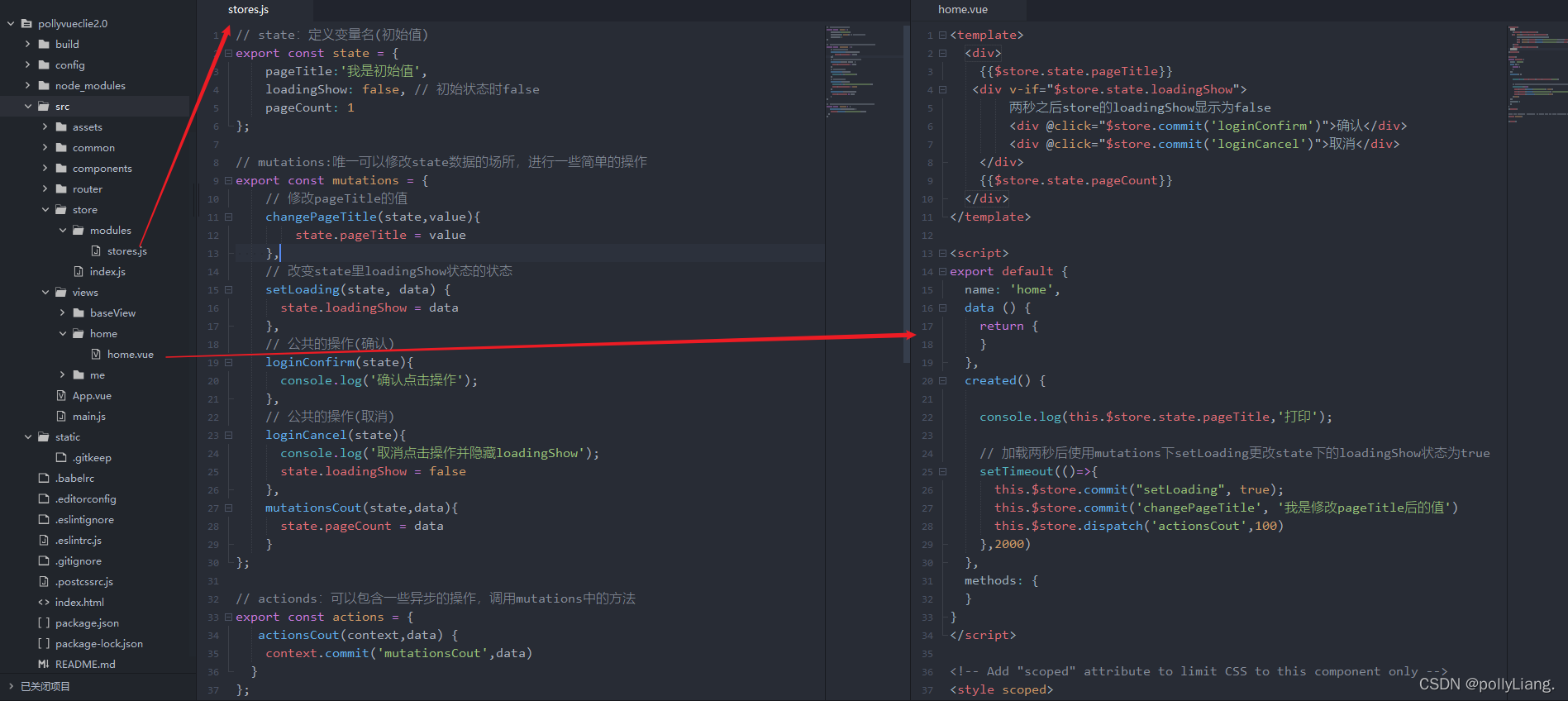Click the main.js file icon

(61, 417)
